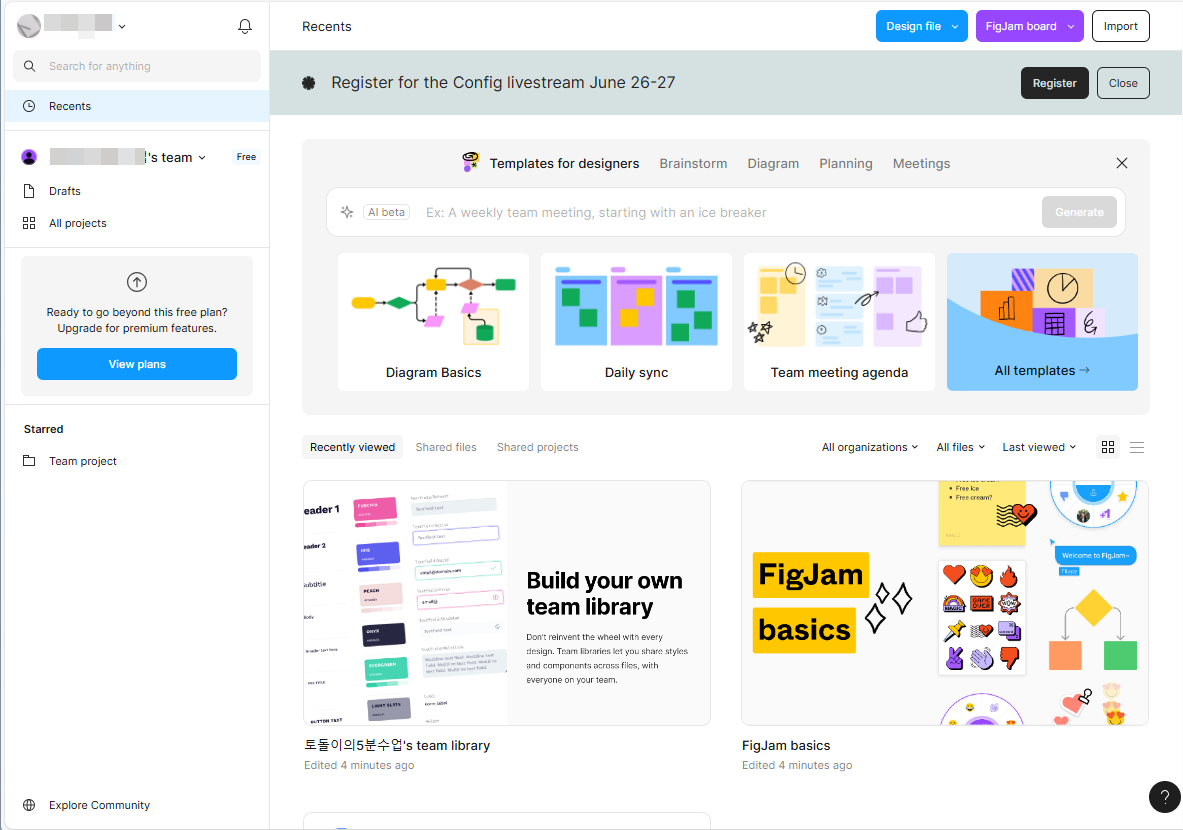This screenshot has height=830, width=1183.
Task: Create a new FigJam board
Action: 1020,26
